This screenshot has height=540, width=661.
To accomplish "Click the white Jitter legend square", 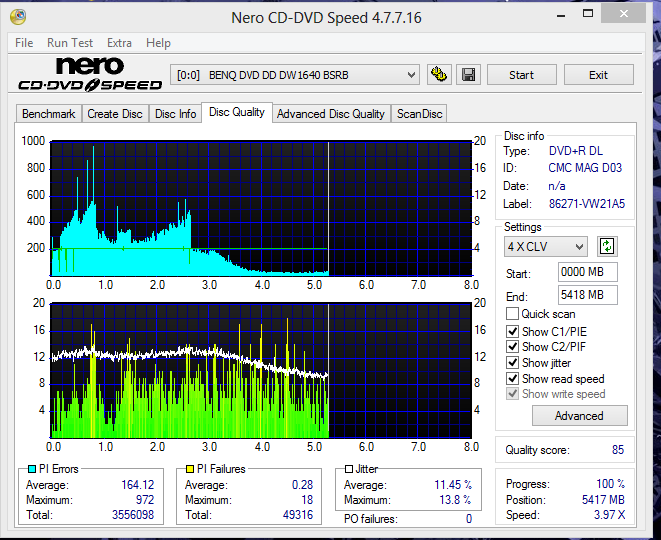I will (x=349, y=469).
